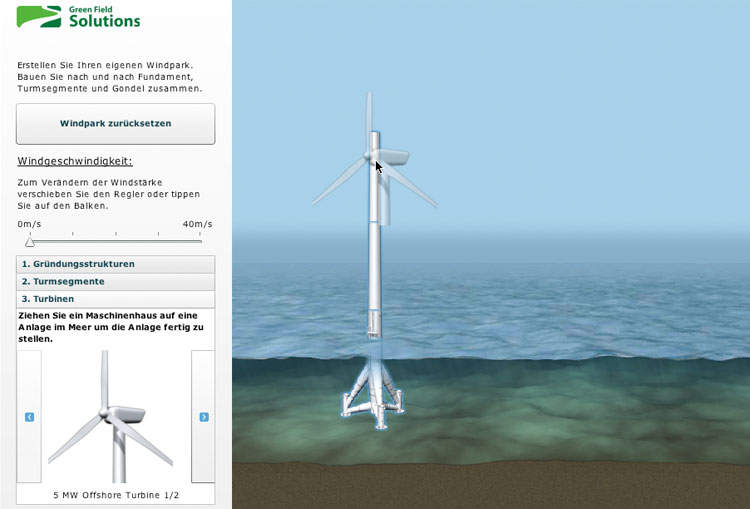
Task: Click the previous turbine left arrow
Action: [x=29, y=417]
